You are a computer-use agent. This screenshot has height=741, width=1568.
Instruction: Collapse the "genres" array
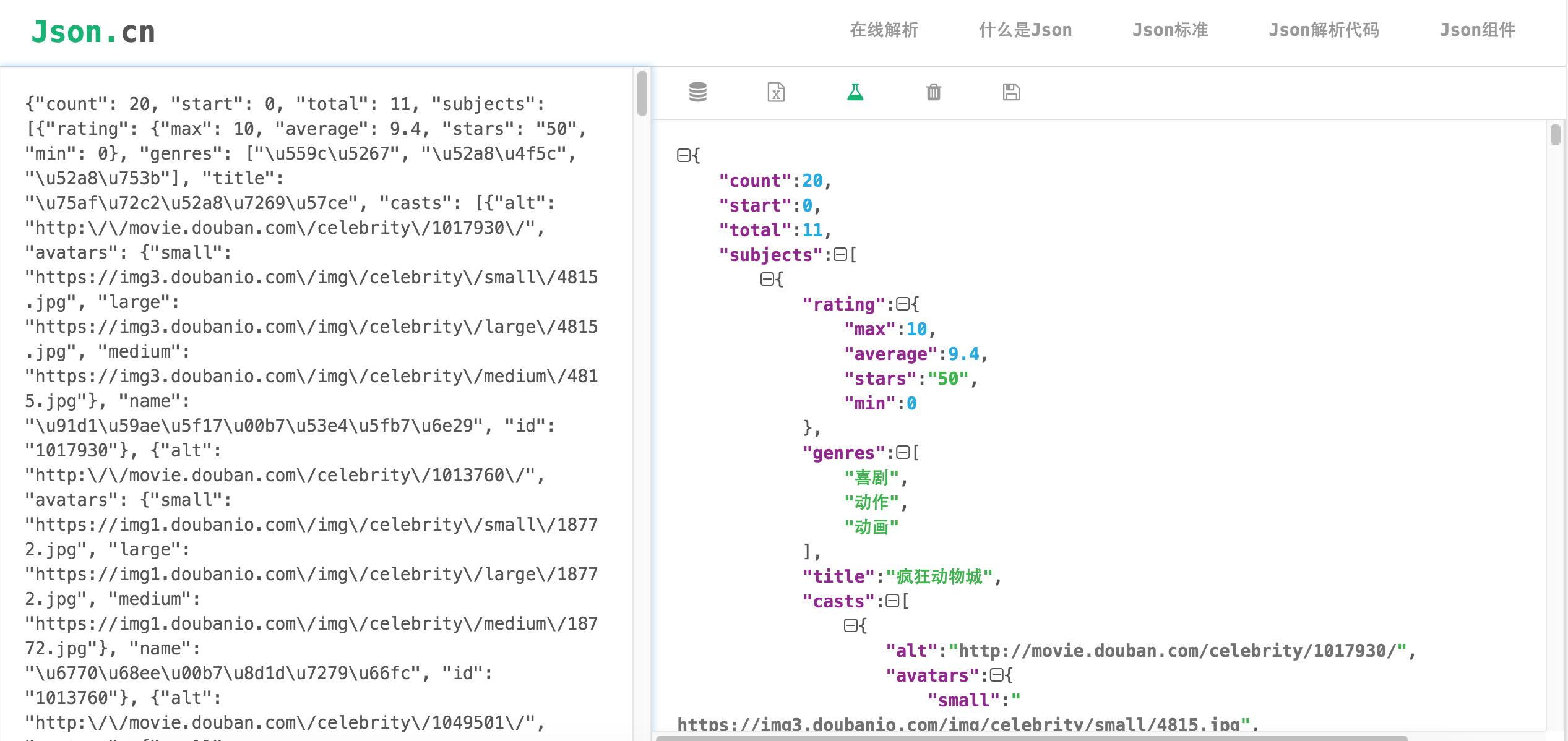coord(903,452)
